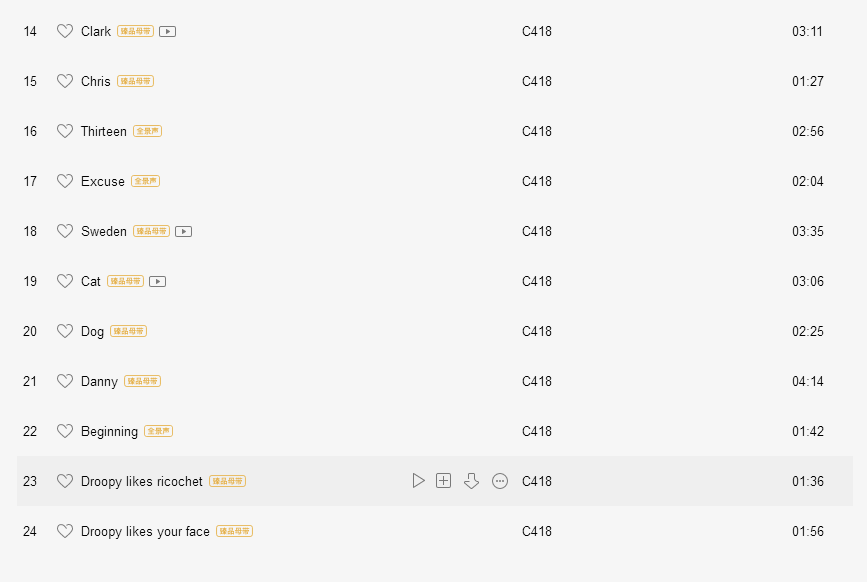867x582 pixels.
Task: Open the artist C418 on the Sweden row
Action: (536, 232)
